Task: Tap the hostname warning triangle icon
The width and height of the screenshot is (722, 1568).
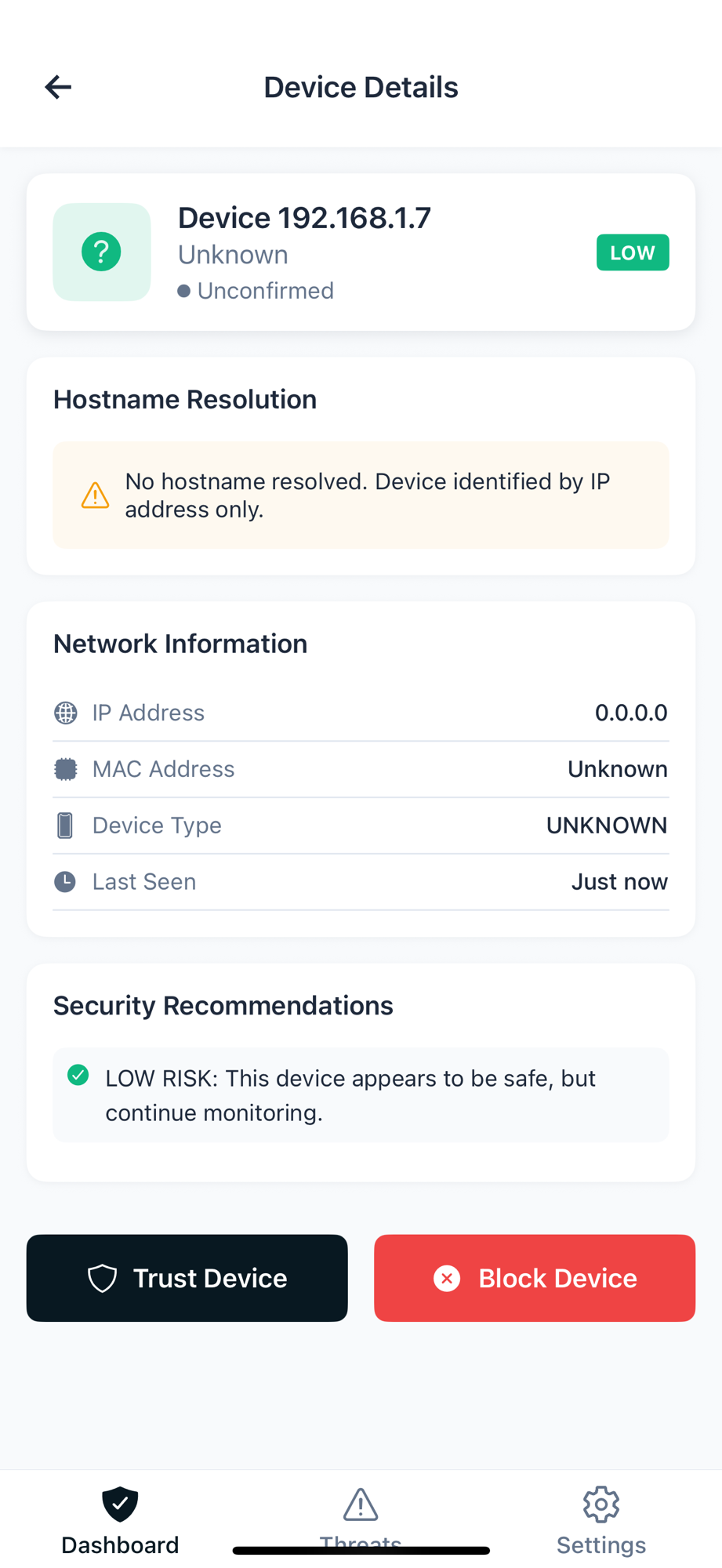Action: (95, 495)
